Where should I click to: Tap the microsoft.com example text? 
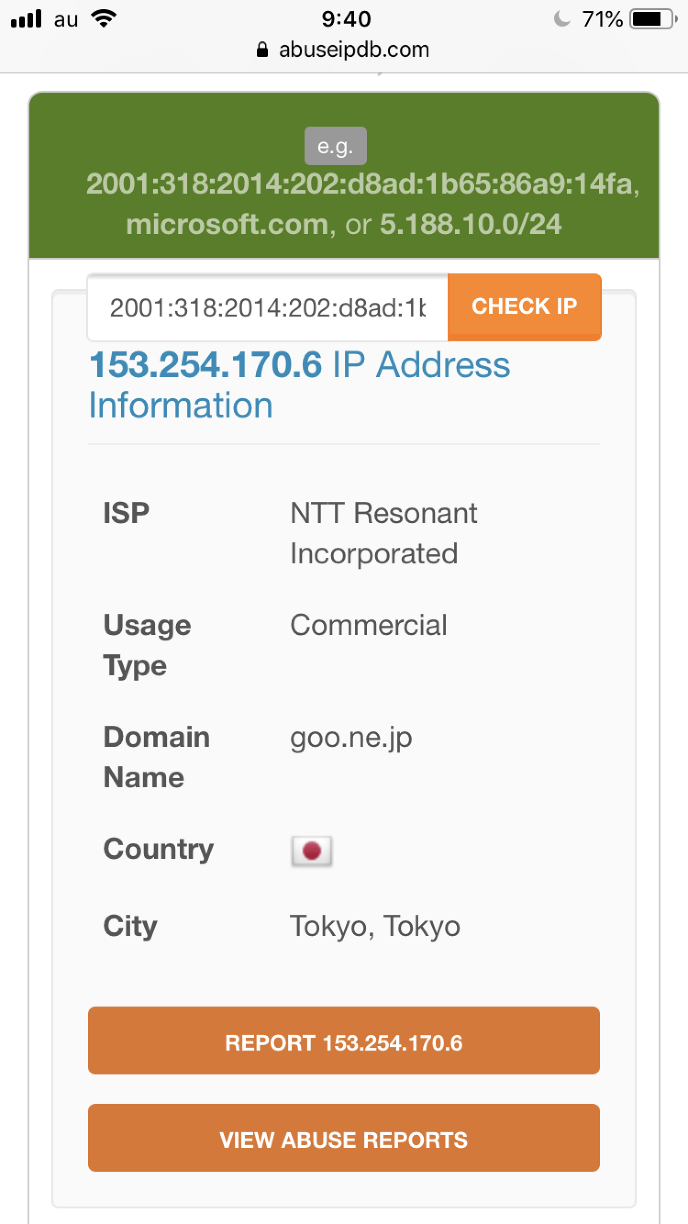(227, 224)
